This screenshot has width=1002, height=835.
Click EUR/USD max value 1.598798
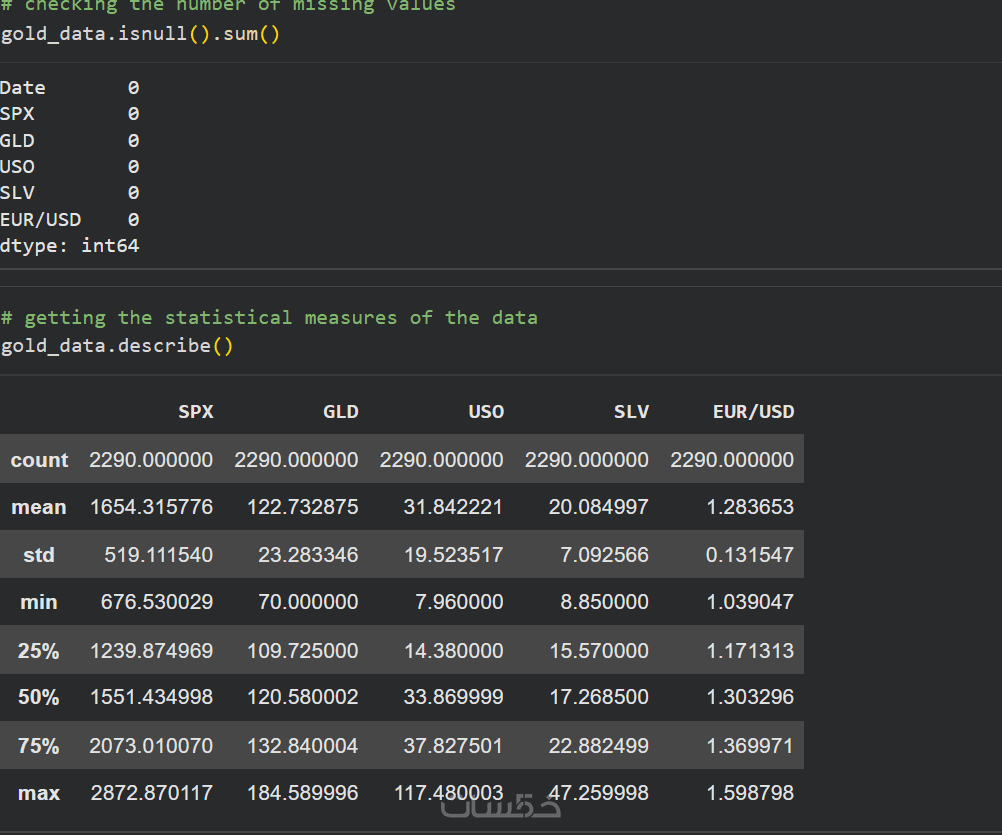click(750, 793)
